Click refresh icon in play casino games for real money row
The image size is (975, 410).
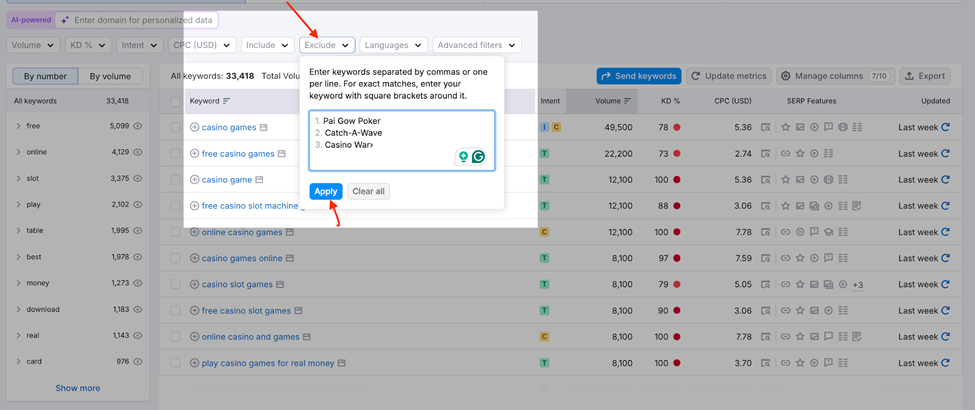[946, 363]
